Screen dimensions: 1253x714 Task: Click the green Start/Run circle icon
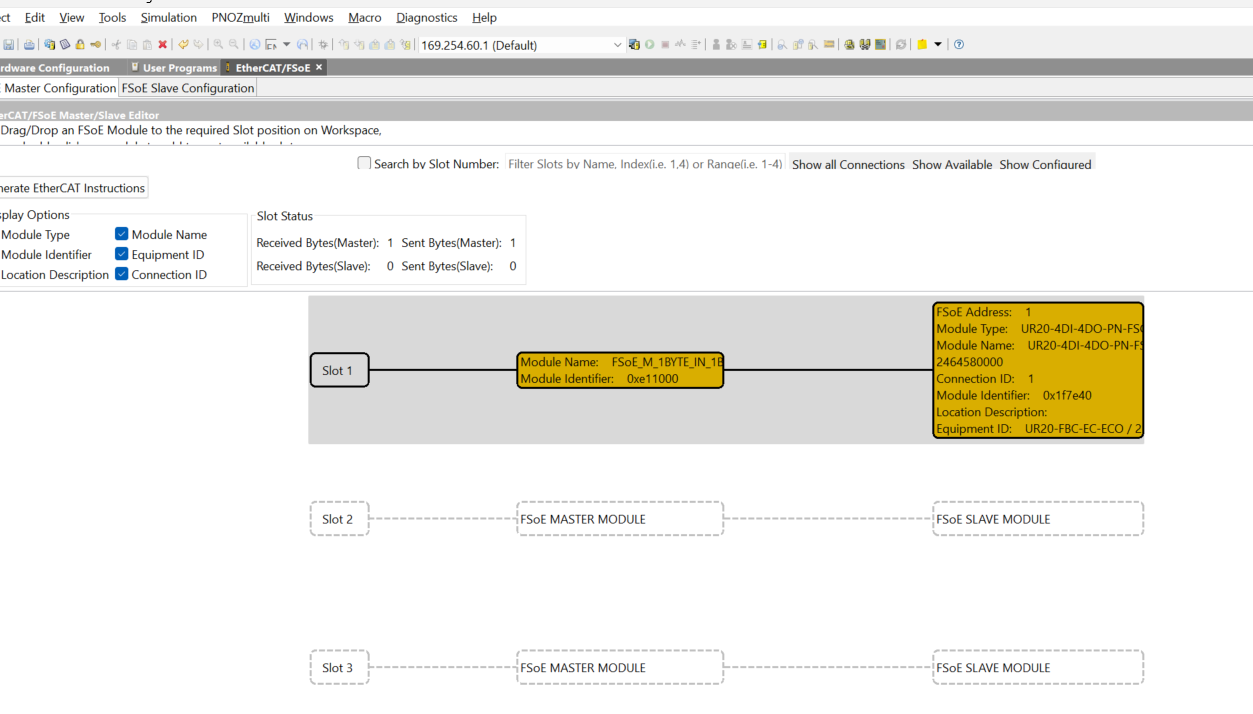[x=650, y=44]
